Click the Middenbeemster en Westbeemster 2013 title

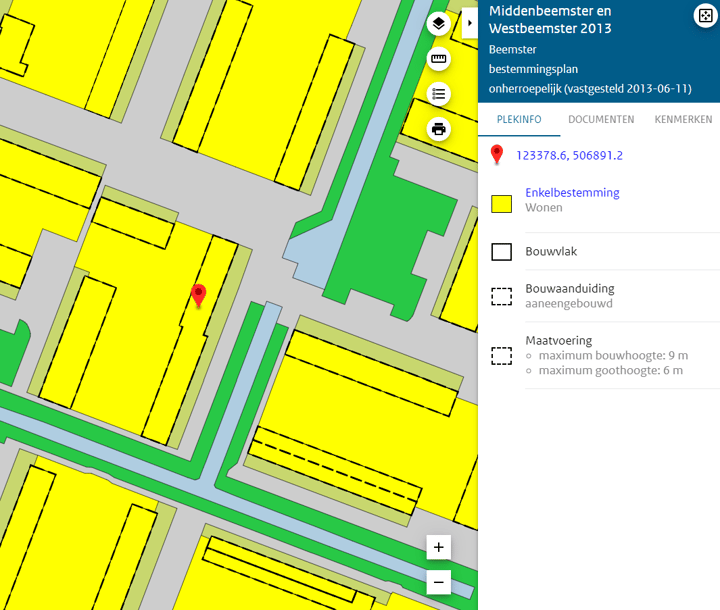pyautogui.click(x=564, y=20)
